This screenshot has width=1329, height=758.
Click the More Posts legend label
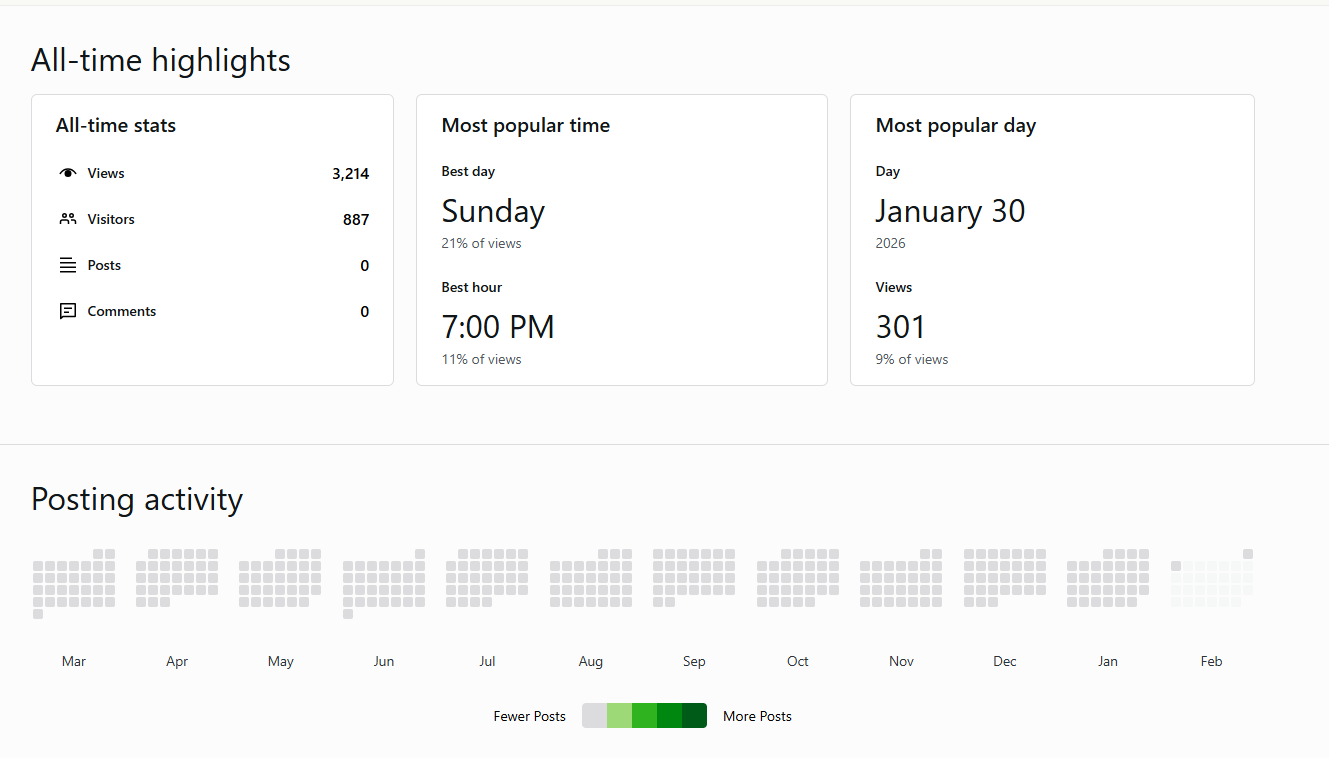click(757, 716)
